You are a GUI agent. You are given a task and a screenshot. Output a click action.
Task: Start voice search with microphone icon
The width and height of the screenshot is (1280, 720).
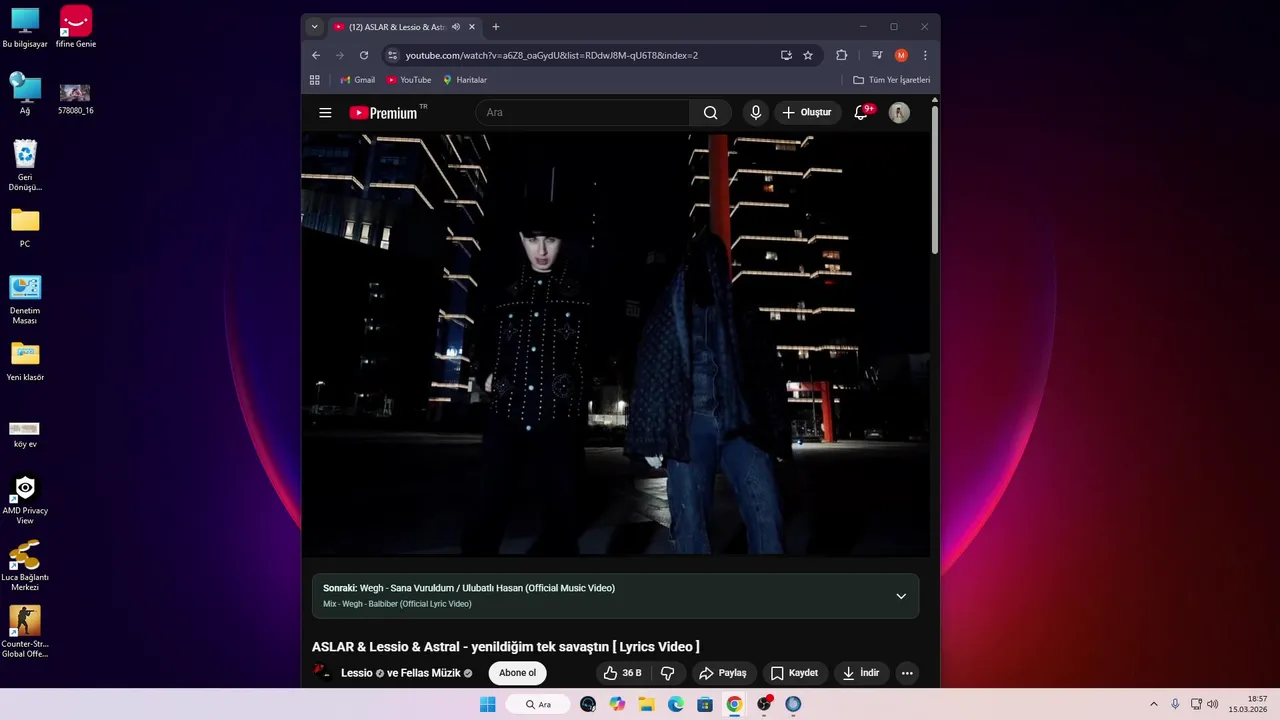tap(756, 113)
